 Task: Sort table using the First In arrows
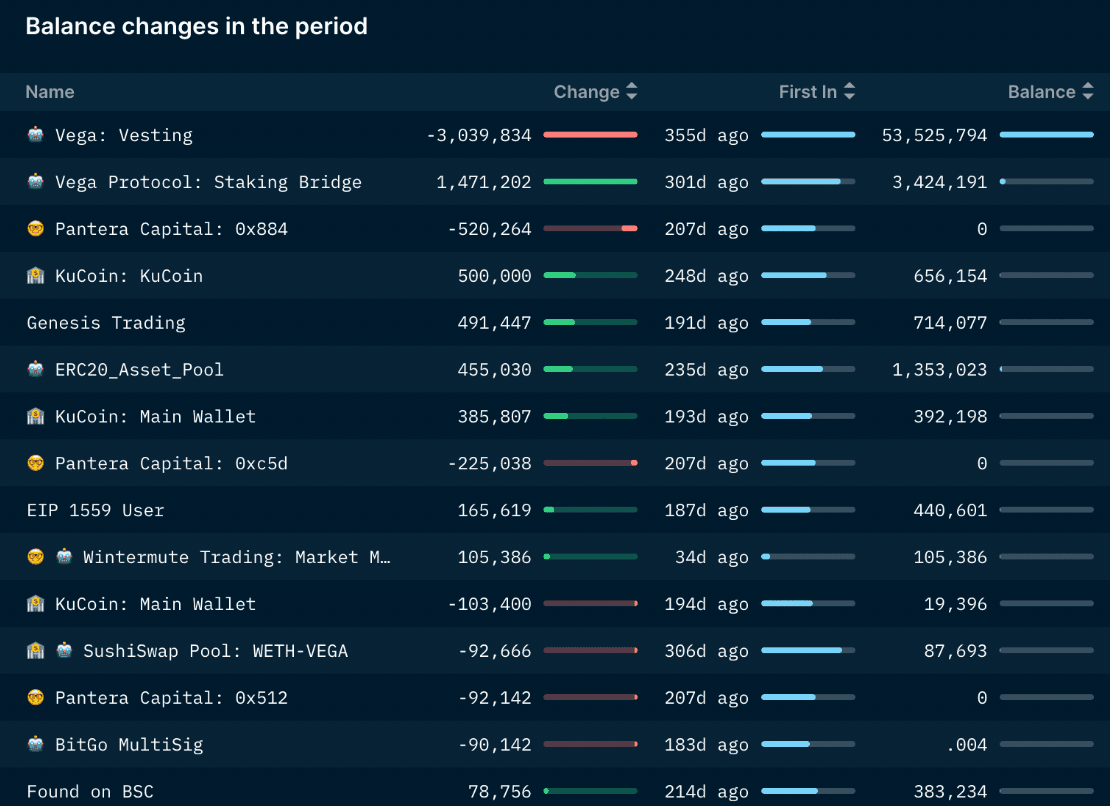coord(849,92)
